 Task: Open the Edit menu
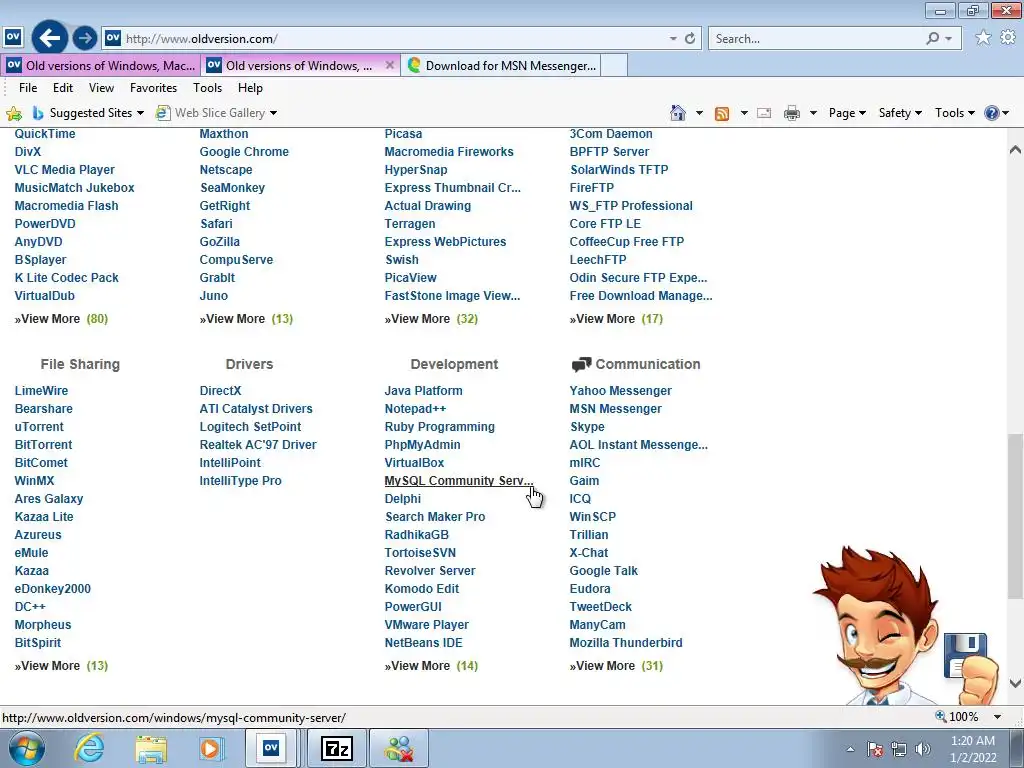click(x=63, y=88)
